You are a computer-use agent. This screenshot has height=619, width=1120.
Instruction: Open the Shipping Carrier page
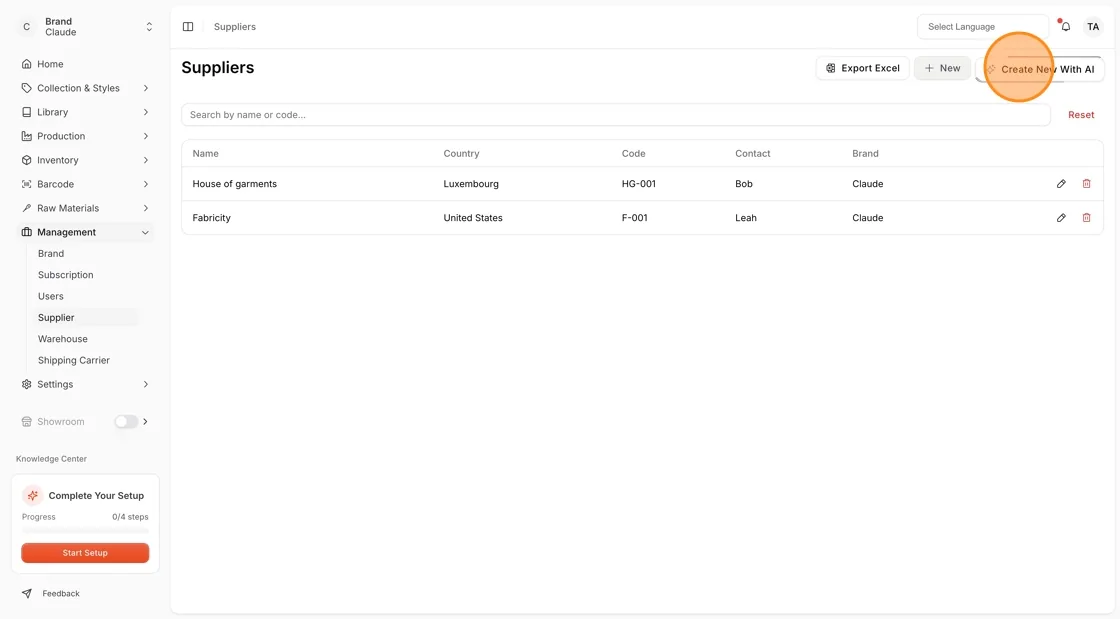(74, 361)
